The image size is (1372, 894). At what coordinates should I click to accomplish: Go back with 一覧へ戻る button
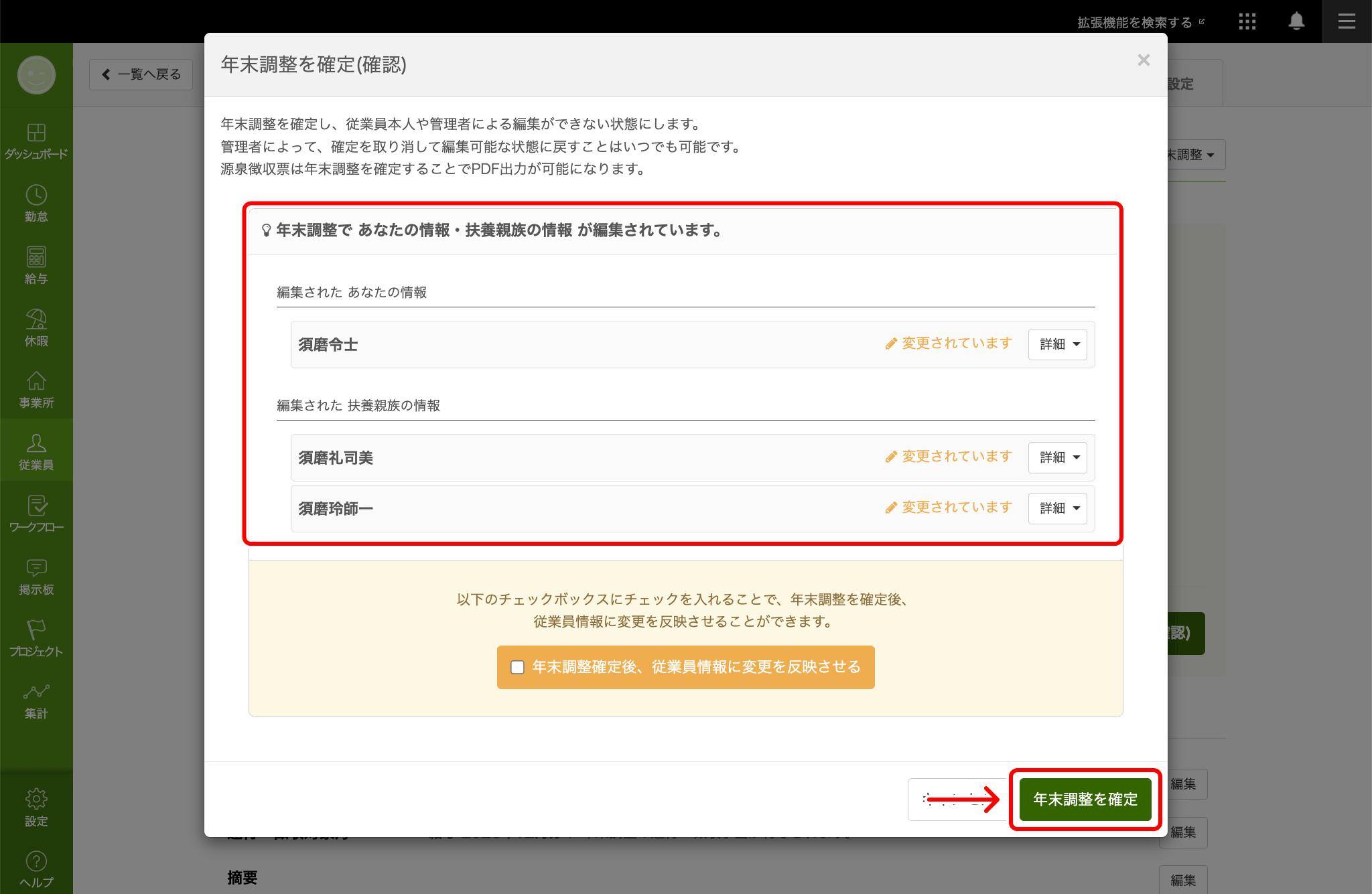pyautogui.click(x=141, y=74)
